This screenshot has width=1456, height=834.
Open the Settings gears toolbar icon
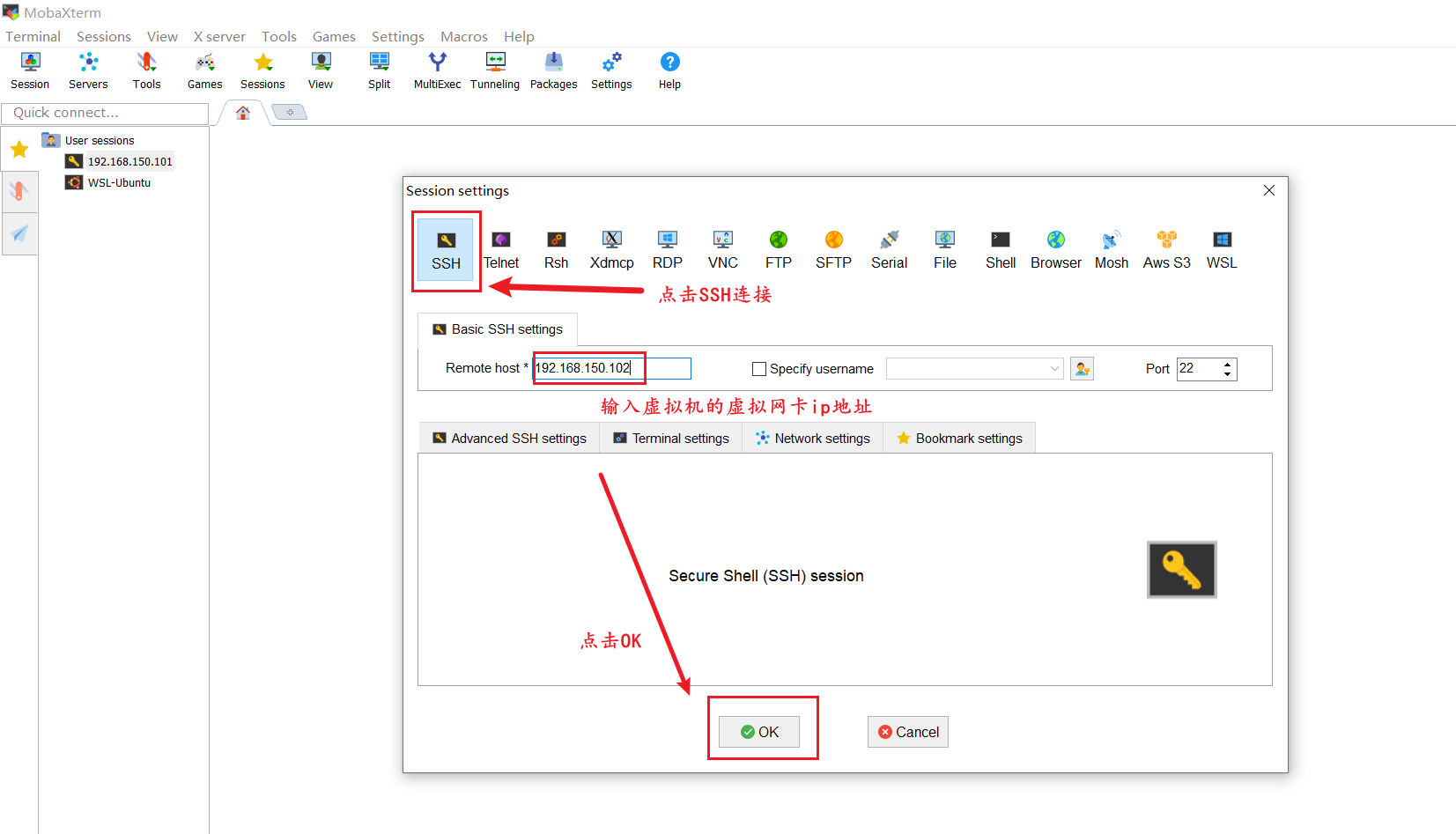(x=611, y=70)
